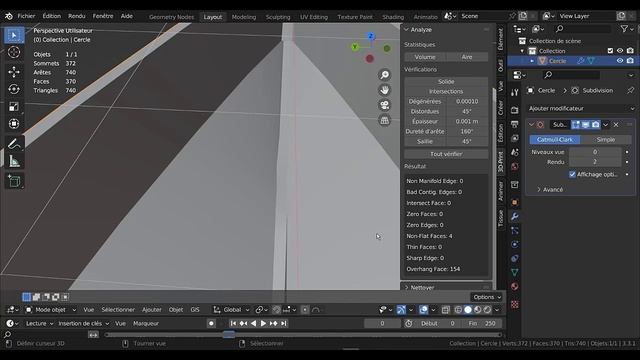
Task: Open the Mode objet dropdown
Action: (x=51, y=310)
